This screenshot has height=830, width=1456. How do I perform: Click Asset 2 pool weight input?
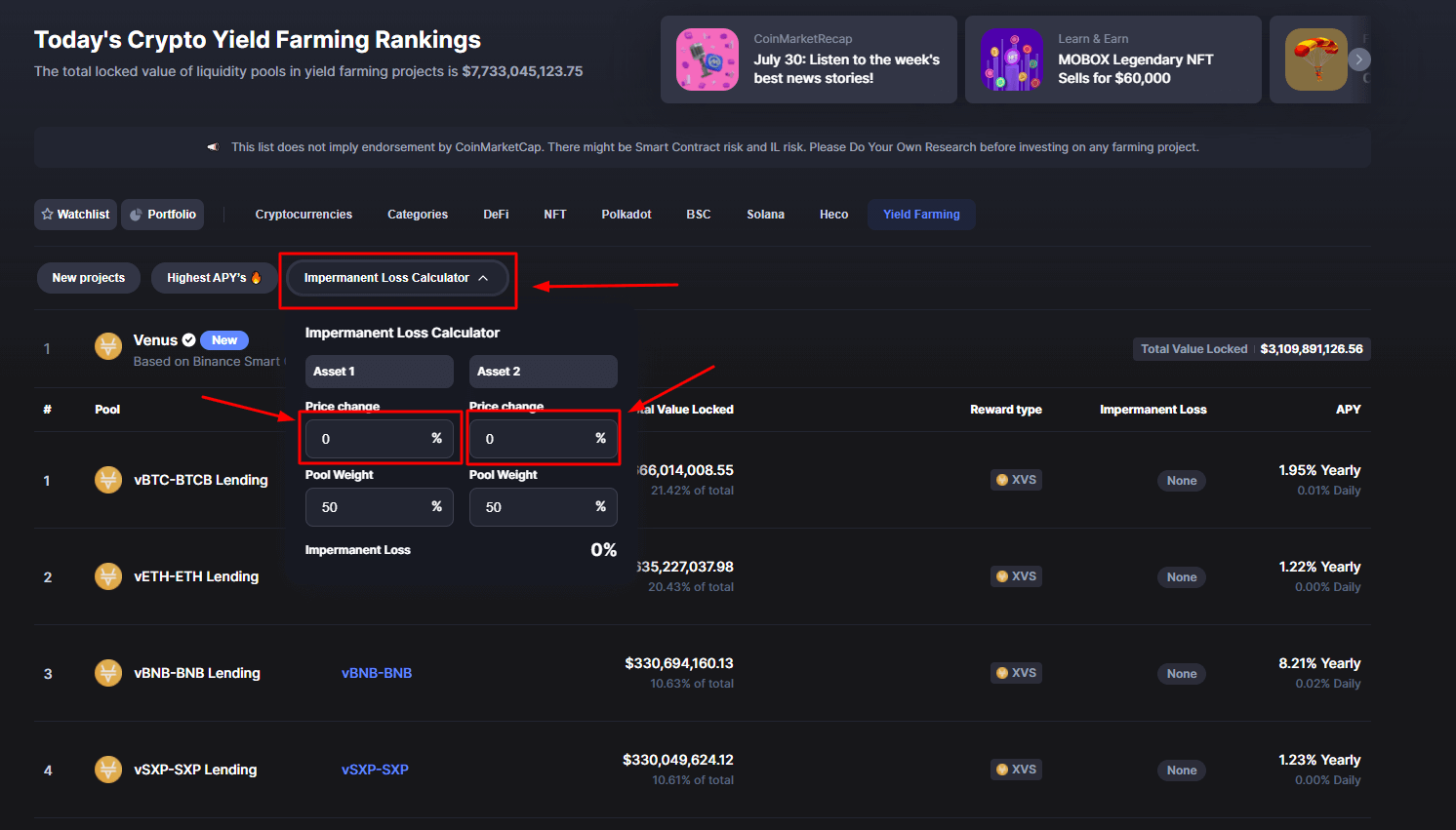[544, 507]
